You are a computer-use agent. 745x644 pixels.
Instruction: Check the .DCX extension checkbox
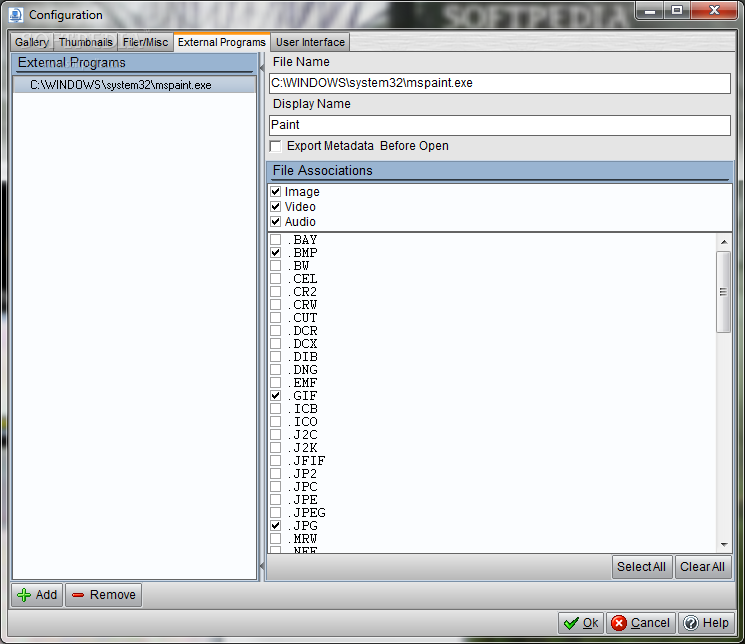pyautogui.click(x=276, y=343)
